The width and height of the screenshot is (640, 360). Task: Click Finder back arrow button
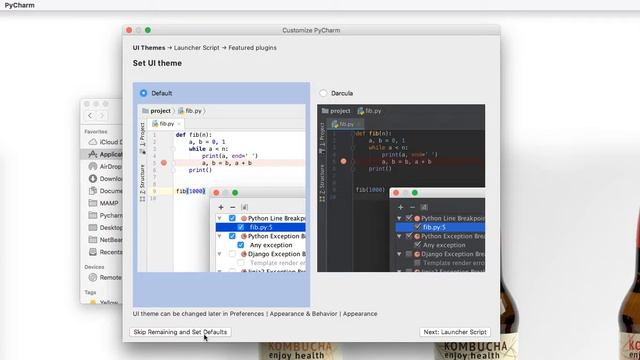click(90, 116)
